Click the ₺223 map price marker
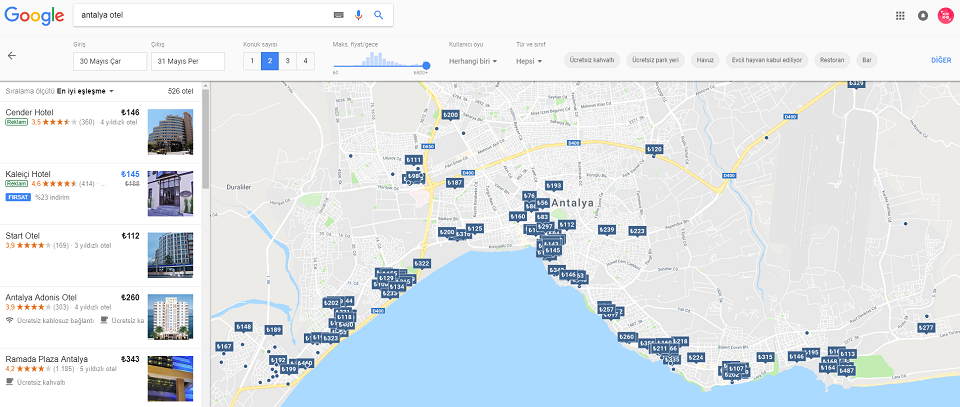Viewport: 960px width, 407px height. [x=637, y=231]
